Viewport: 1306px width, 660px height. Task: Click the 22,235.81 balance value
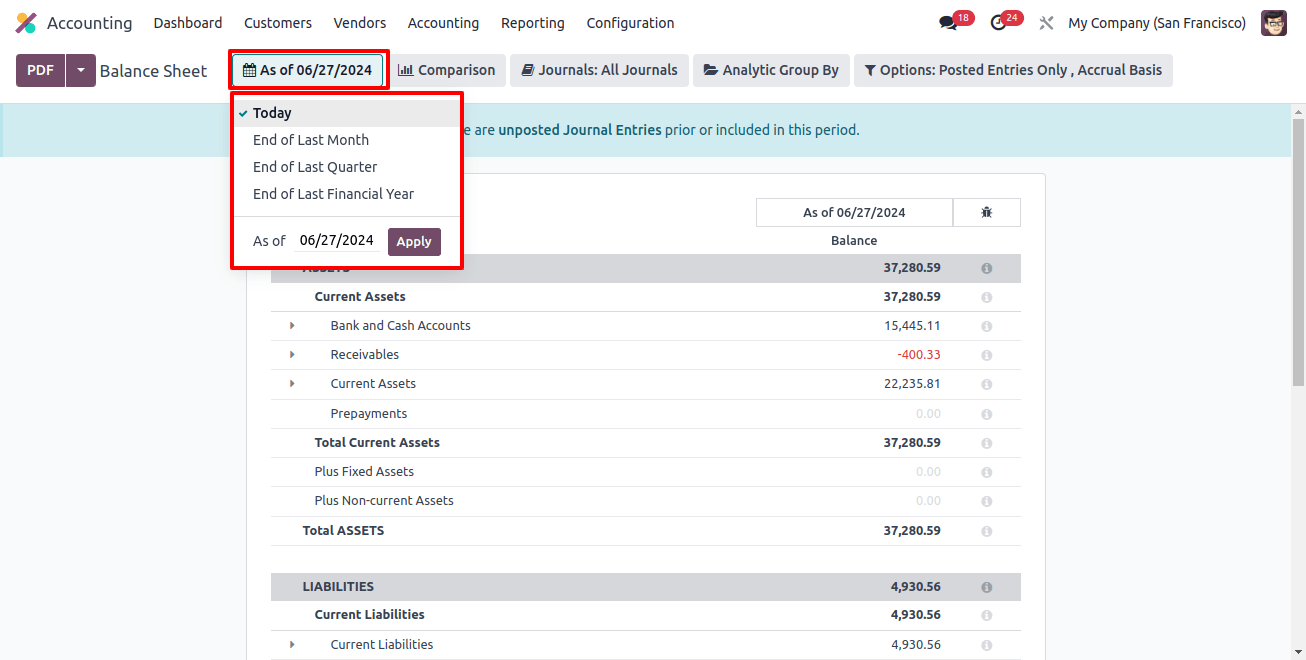coord(912,384)
